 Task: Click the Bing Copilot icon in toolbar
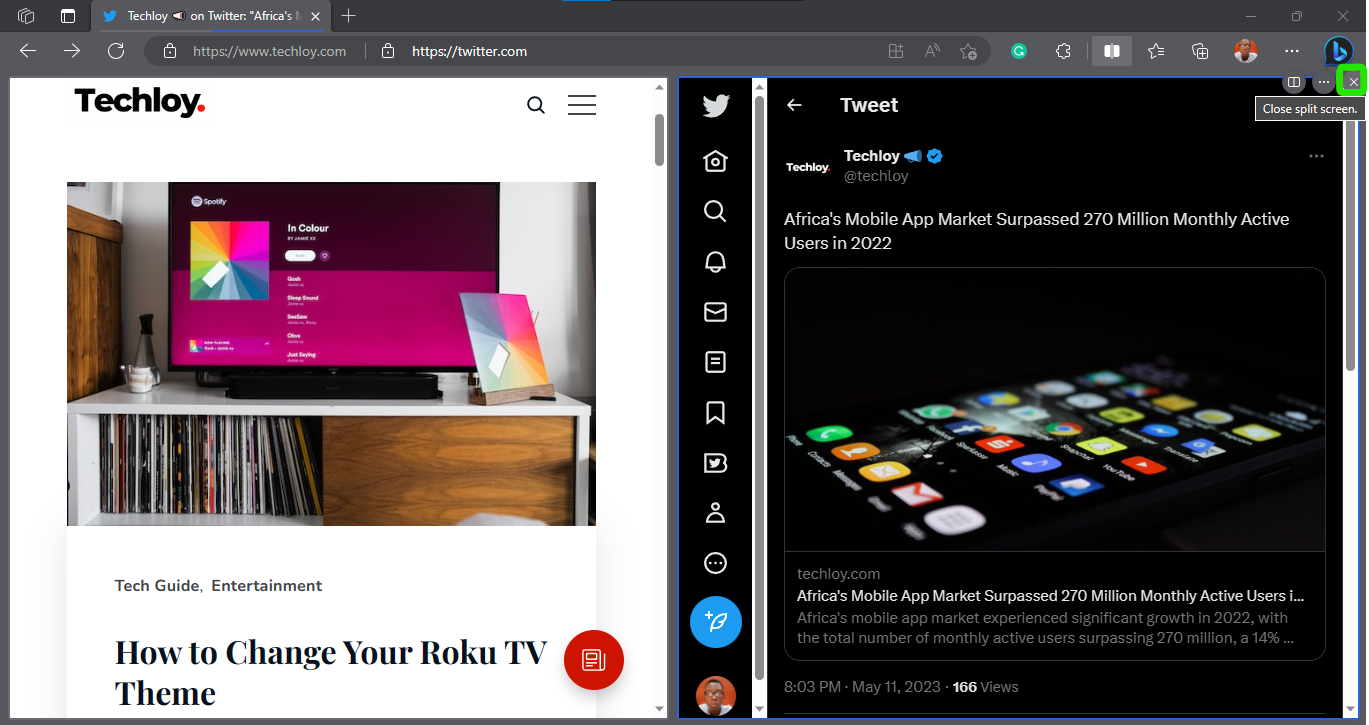pos(1338,51)
